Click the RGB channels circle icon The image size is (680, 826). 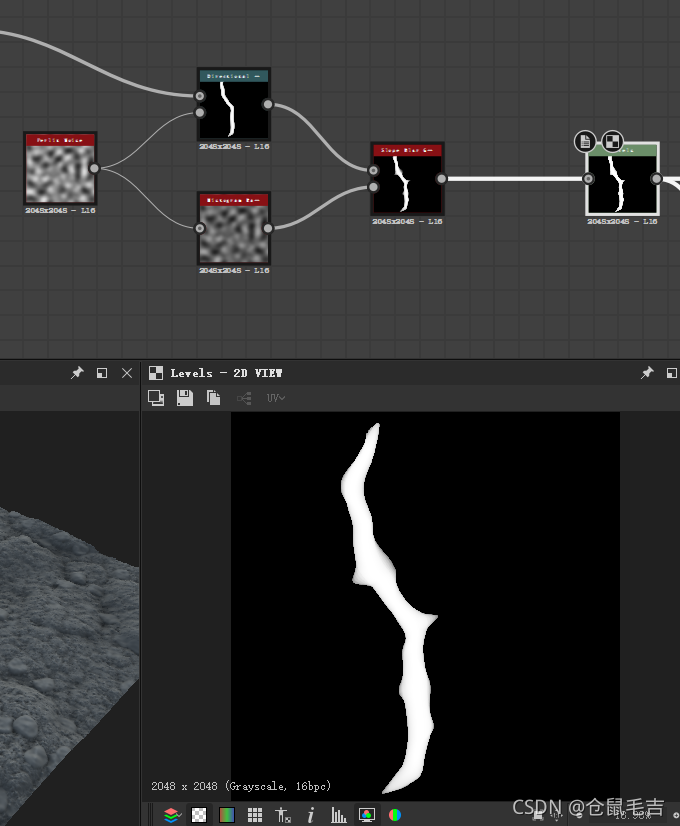click(395, 815)
